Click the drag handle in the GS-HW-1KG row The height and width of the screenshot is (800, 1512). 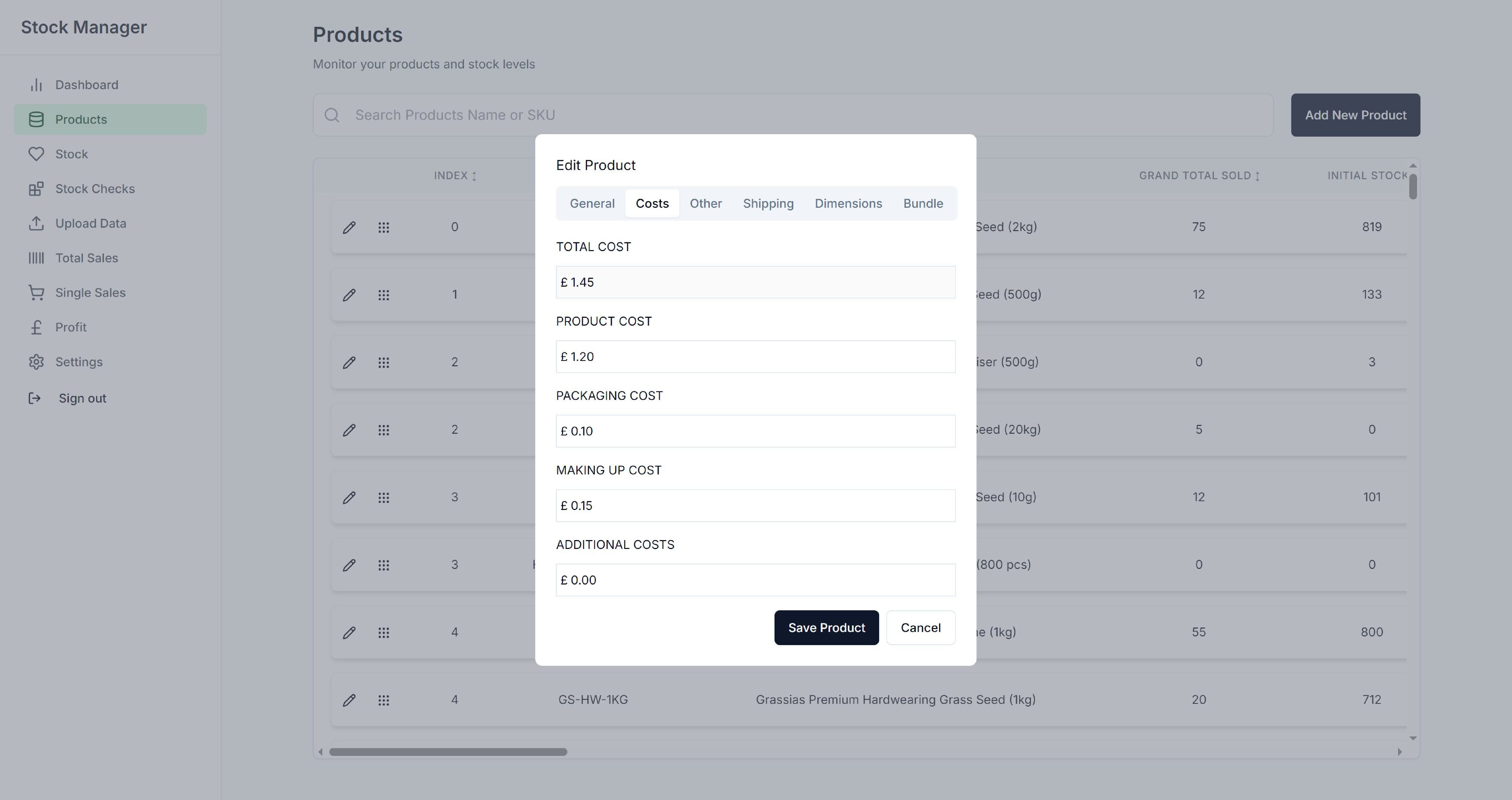pyautogui.click(x=384, y=700)
